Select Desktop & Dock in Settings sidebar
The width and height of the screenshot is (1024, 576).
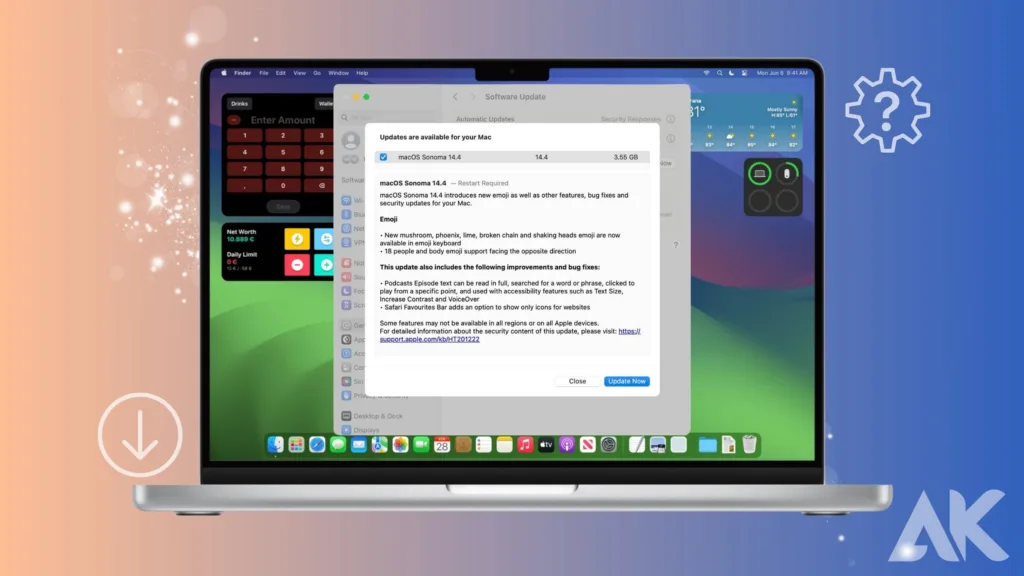(x=372, y=416)
